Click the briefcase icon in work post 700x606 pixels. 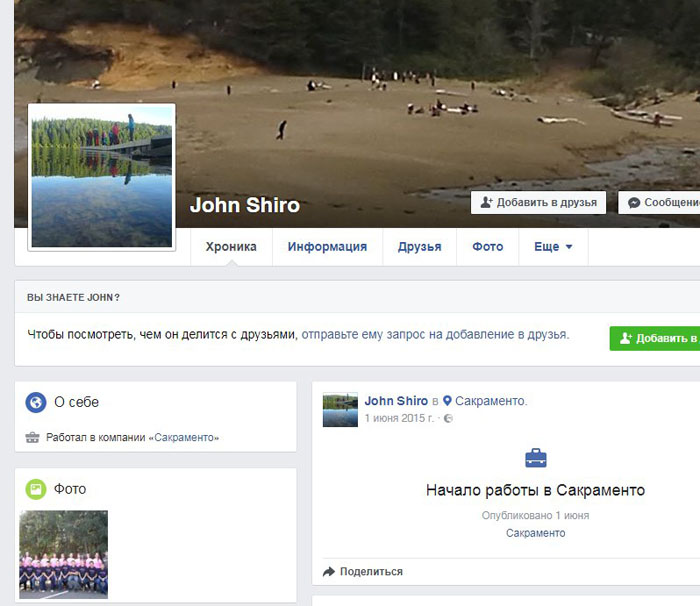pos(536,458)
